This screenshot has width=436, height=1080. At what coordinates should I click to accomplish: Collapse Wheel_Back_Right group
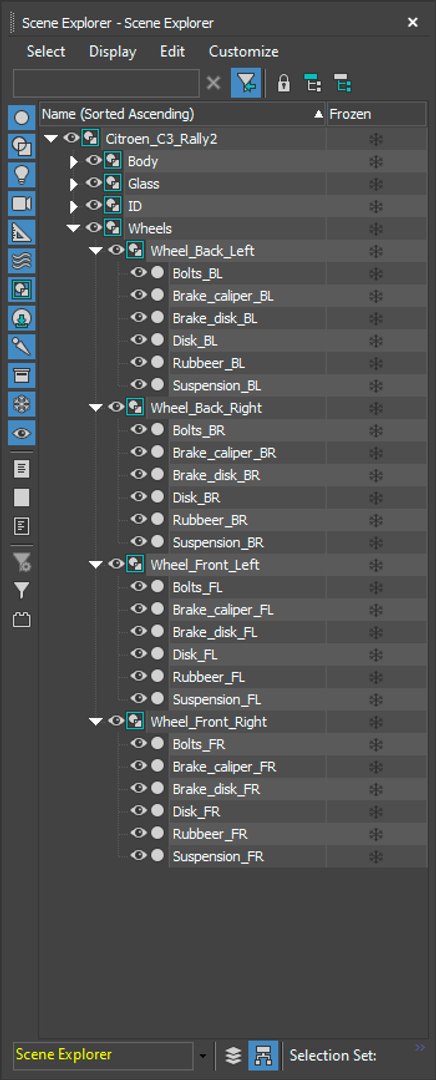[x=96, y=408]
